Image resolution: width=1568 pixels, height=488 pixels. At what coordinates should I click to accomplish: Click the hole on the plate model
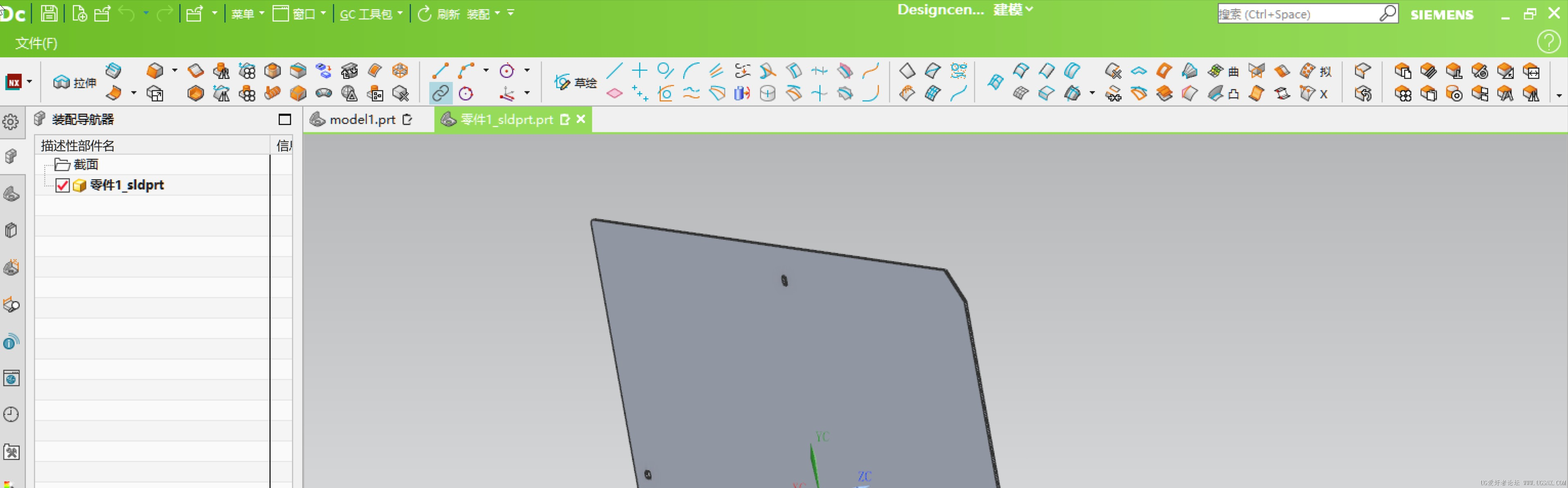[784, 280]
